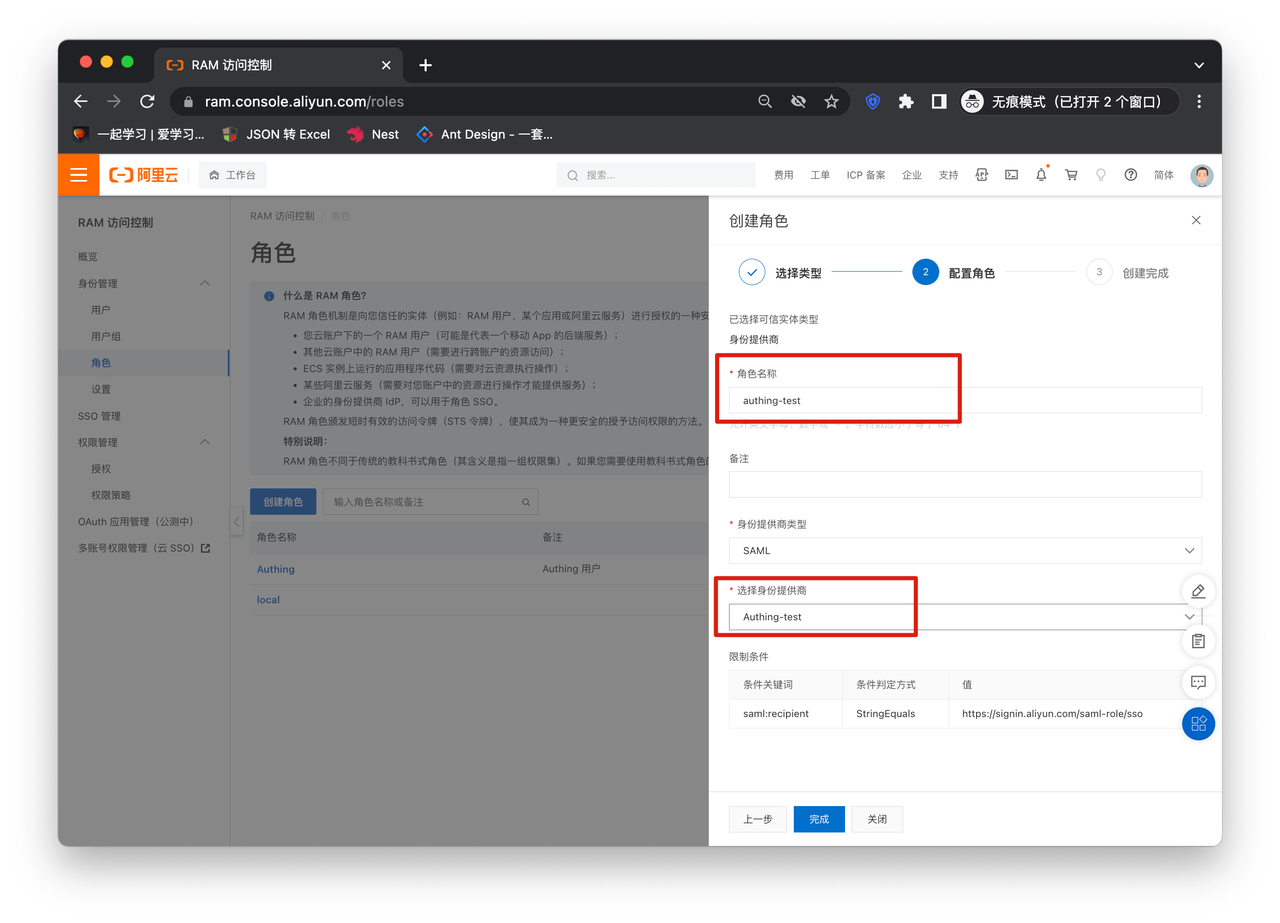Image resolution: width=1280 pixels, height=923 pixels.
Task: Focus the top 搜索 search box
Action: point(656,175)
